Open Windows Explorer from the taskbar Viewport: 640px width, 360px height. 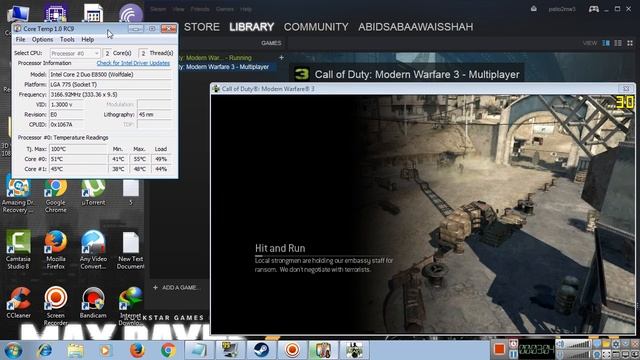tap(75, 350)
